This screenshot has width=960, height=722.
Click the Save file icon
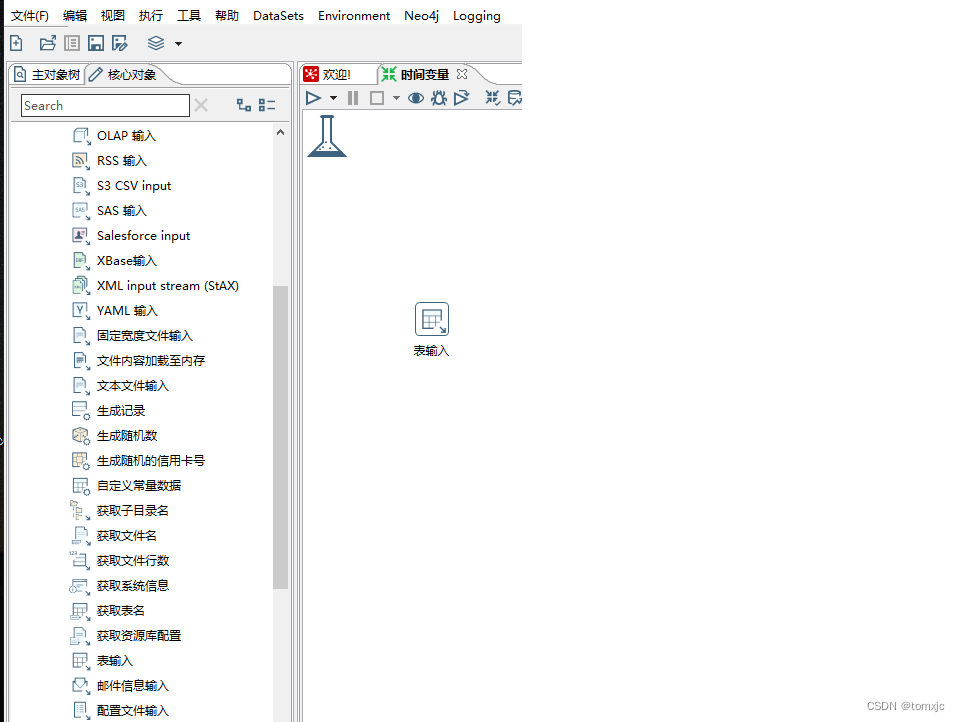click(x=95, y=43)
